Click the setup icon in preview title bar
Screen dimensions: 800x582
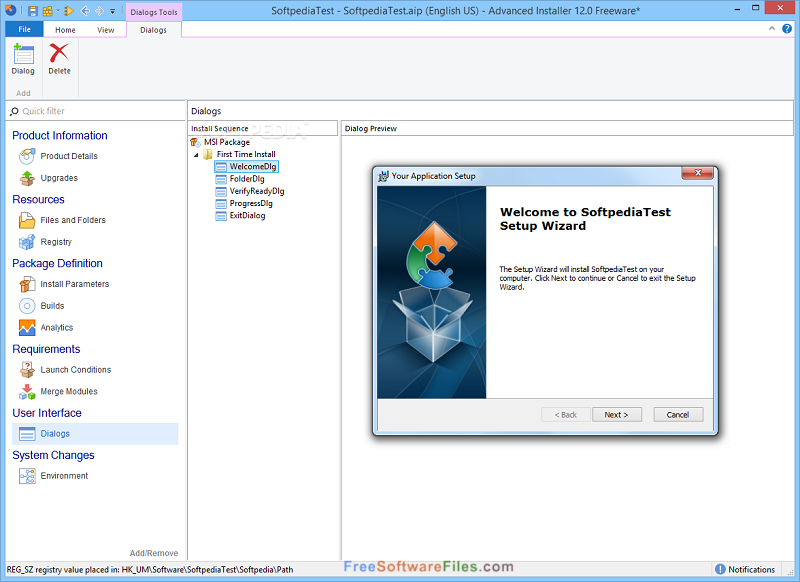383,176
